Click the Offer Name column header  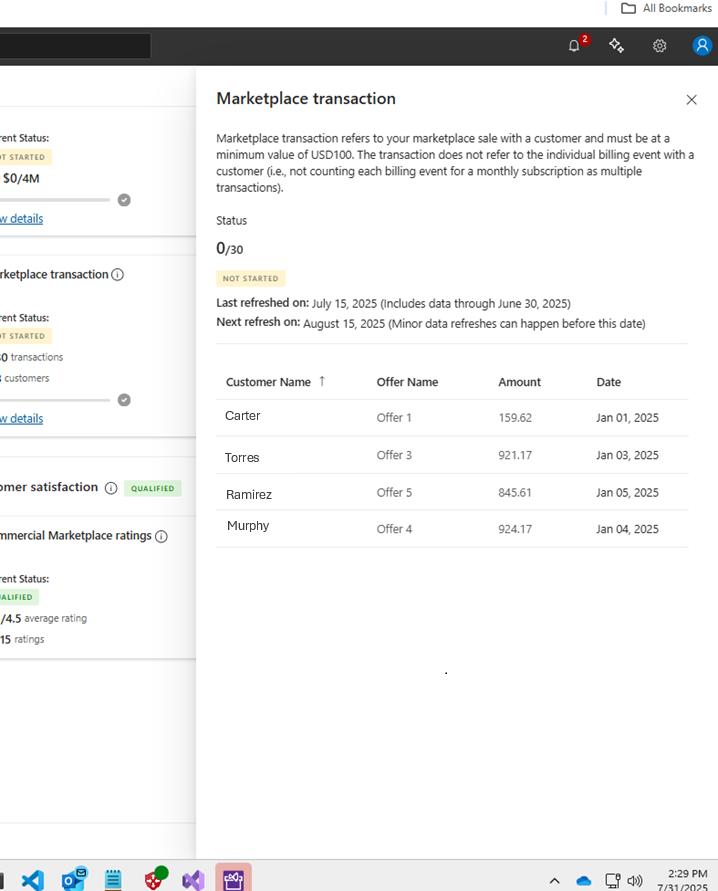(x=407, y=382)
